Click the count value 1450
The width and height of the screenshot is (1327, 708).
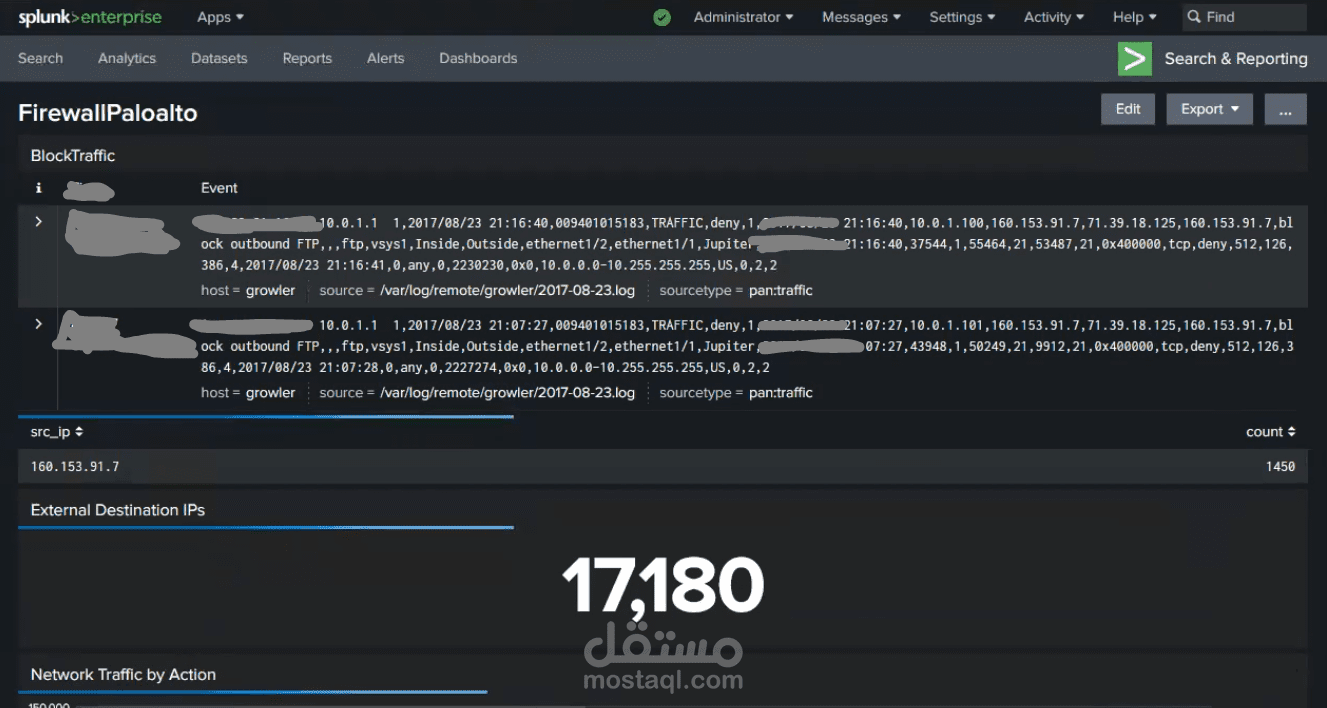coord(1280,466)
